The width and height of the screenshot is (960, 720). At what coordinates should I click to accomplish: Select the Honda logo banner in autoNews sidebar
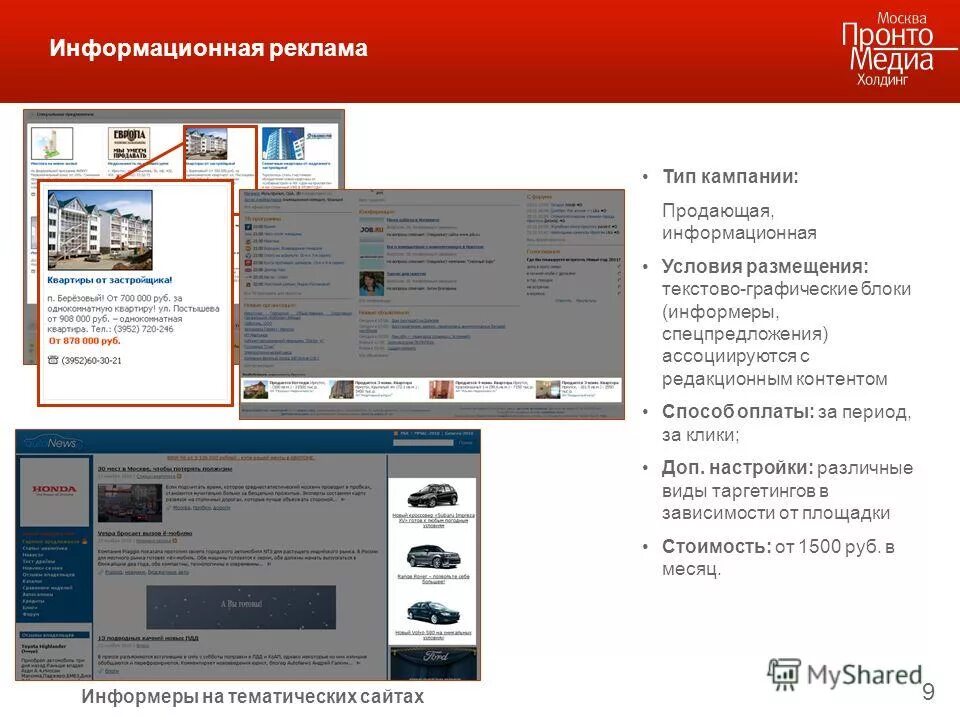click(53, 490)
